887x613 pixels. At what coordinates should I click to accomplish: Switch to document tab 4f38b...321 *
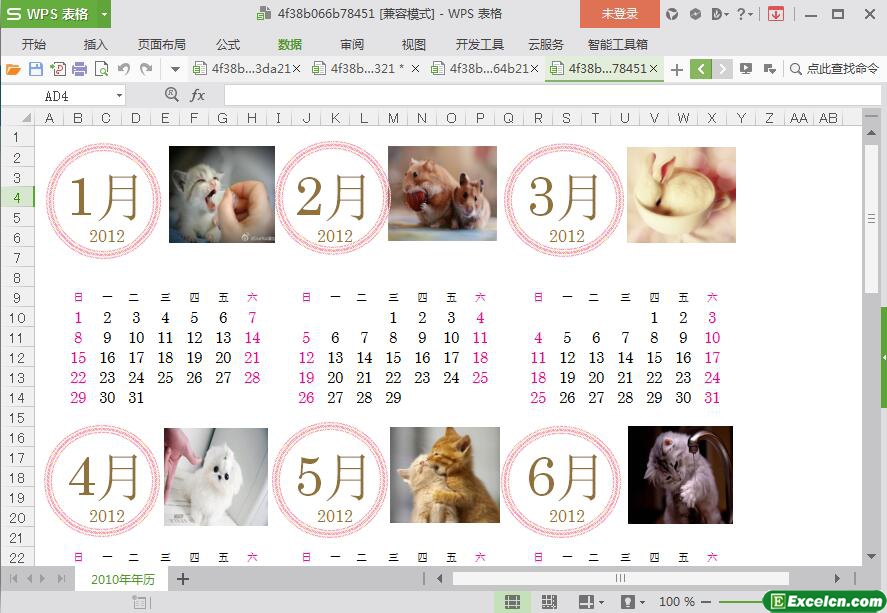point(367,68)
